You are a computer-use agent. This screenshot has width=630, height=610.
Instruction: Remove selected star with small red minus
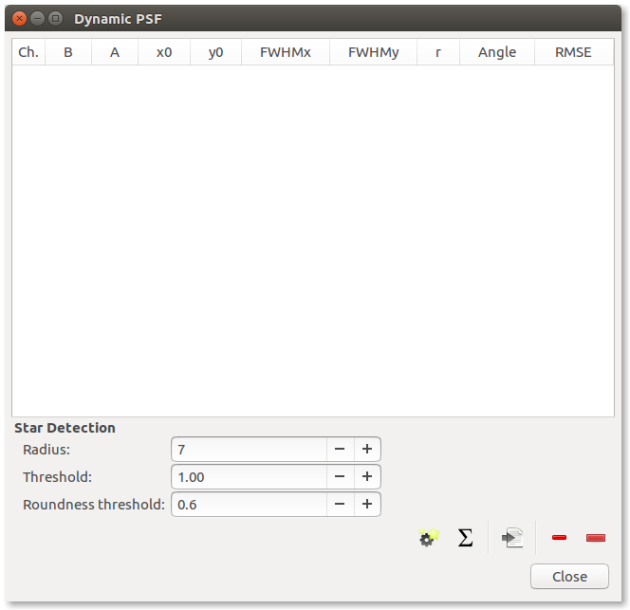tap(559, 538)
